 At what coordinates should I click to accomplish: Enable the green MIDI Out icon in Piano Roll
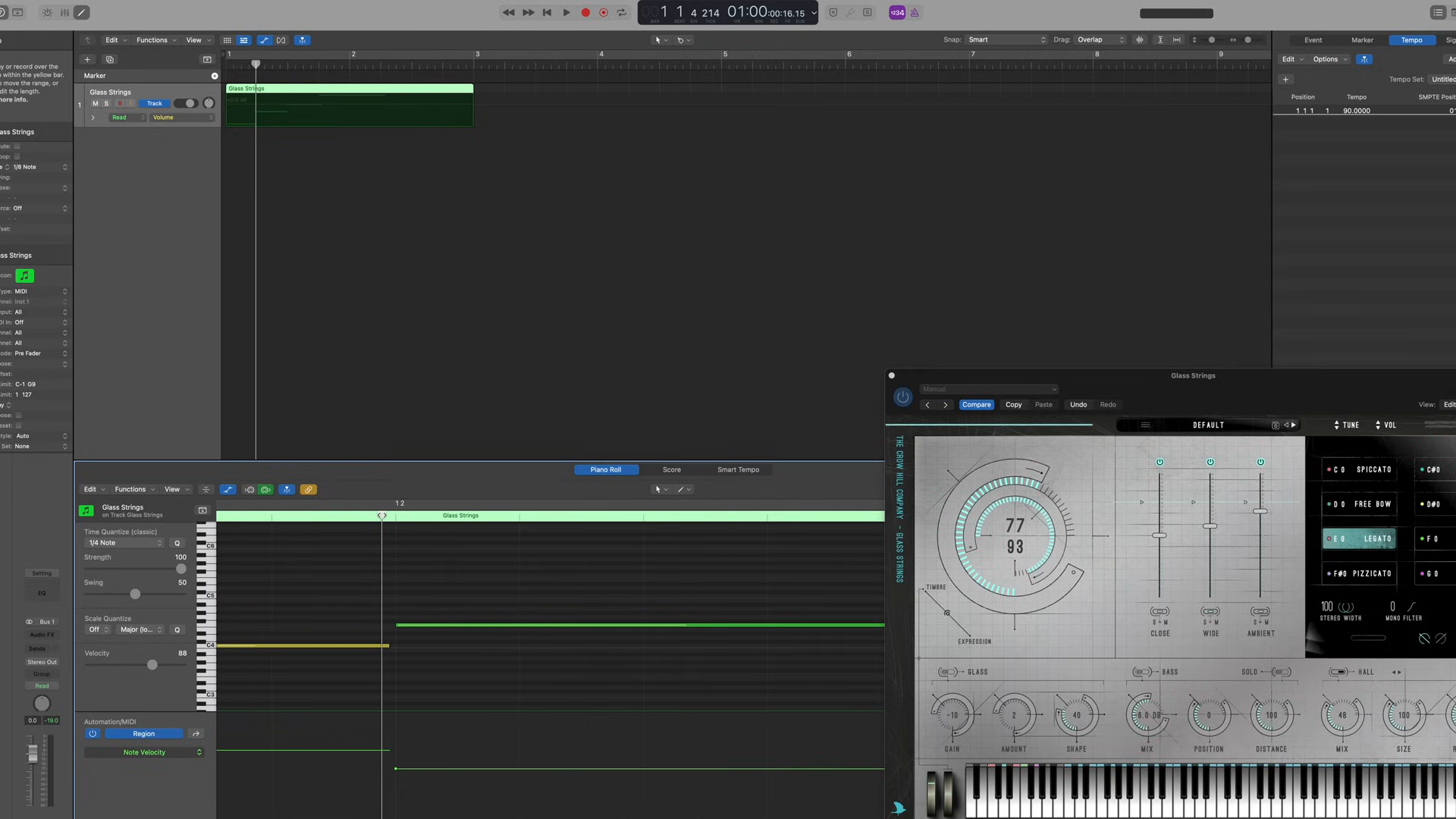[265, 489]
